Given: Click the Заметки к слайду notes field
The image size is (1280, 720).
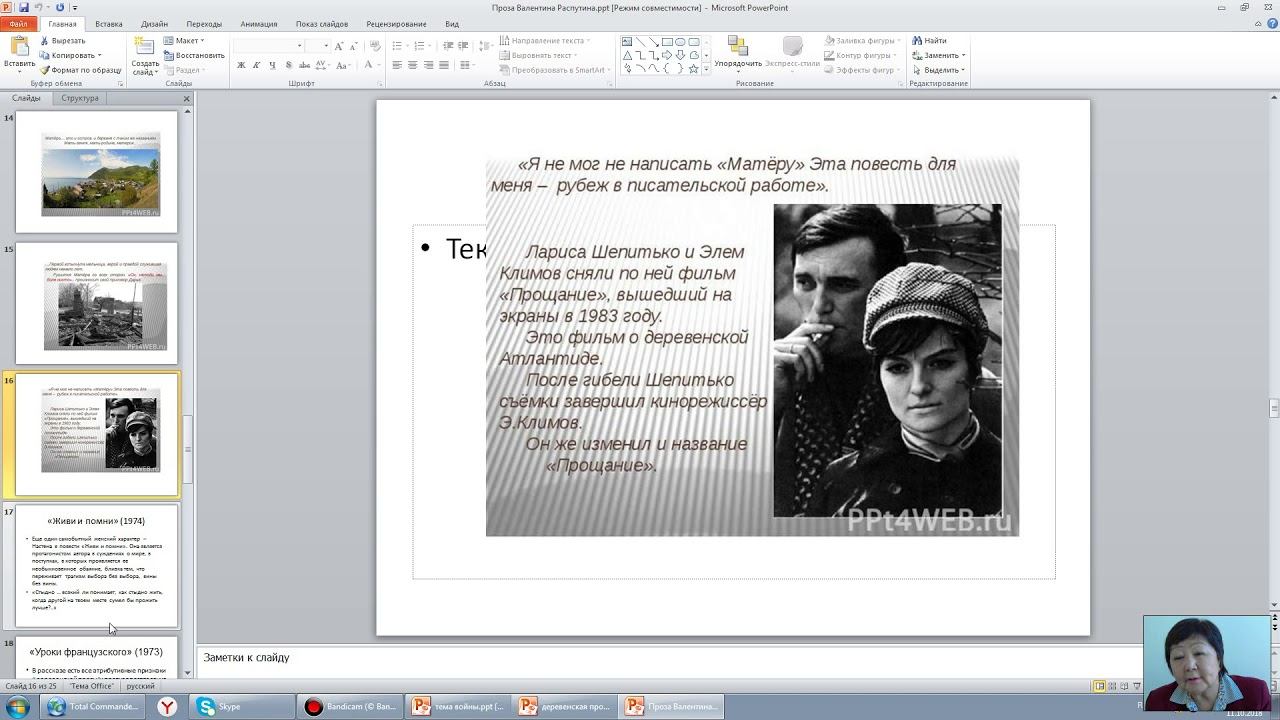Looking at the screenshot, I should (670, 658).
